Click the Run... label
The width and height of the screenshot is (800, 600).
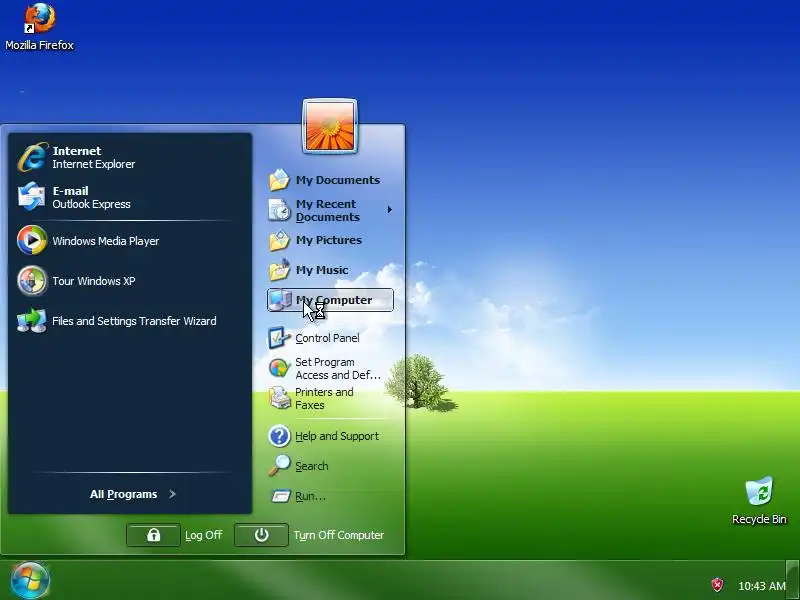click(310, 496)
